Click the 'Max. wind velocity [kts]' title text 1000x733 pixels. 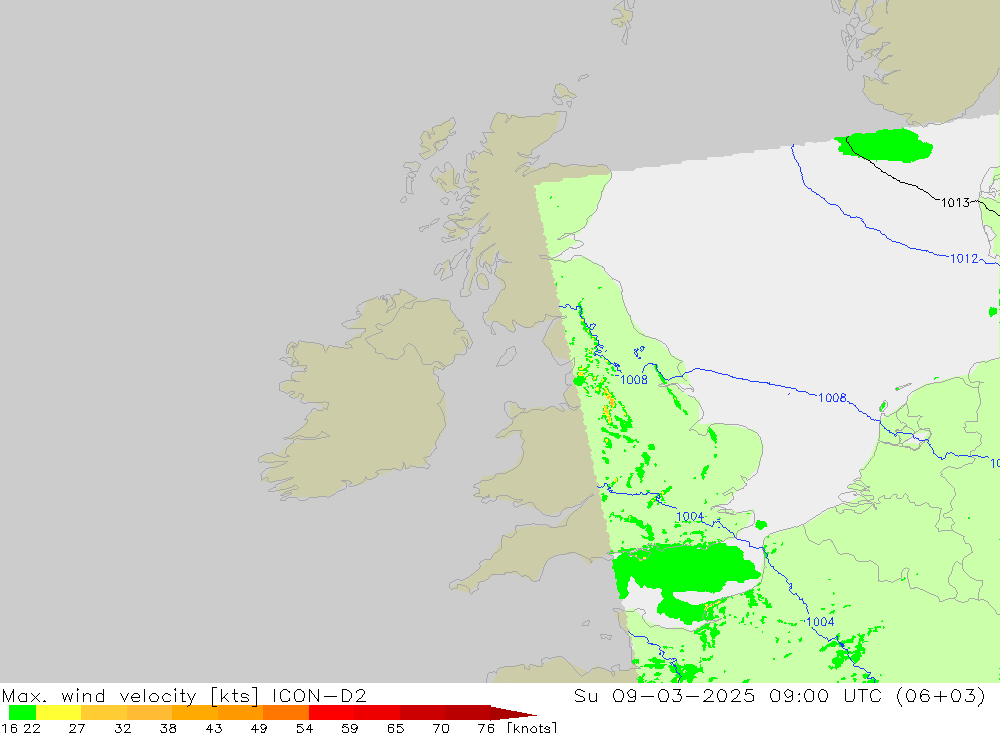[131, 695]
